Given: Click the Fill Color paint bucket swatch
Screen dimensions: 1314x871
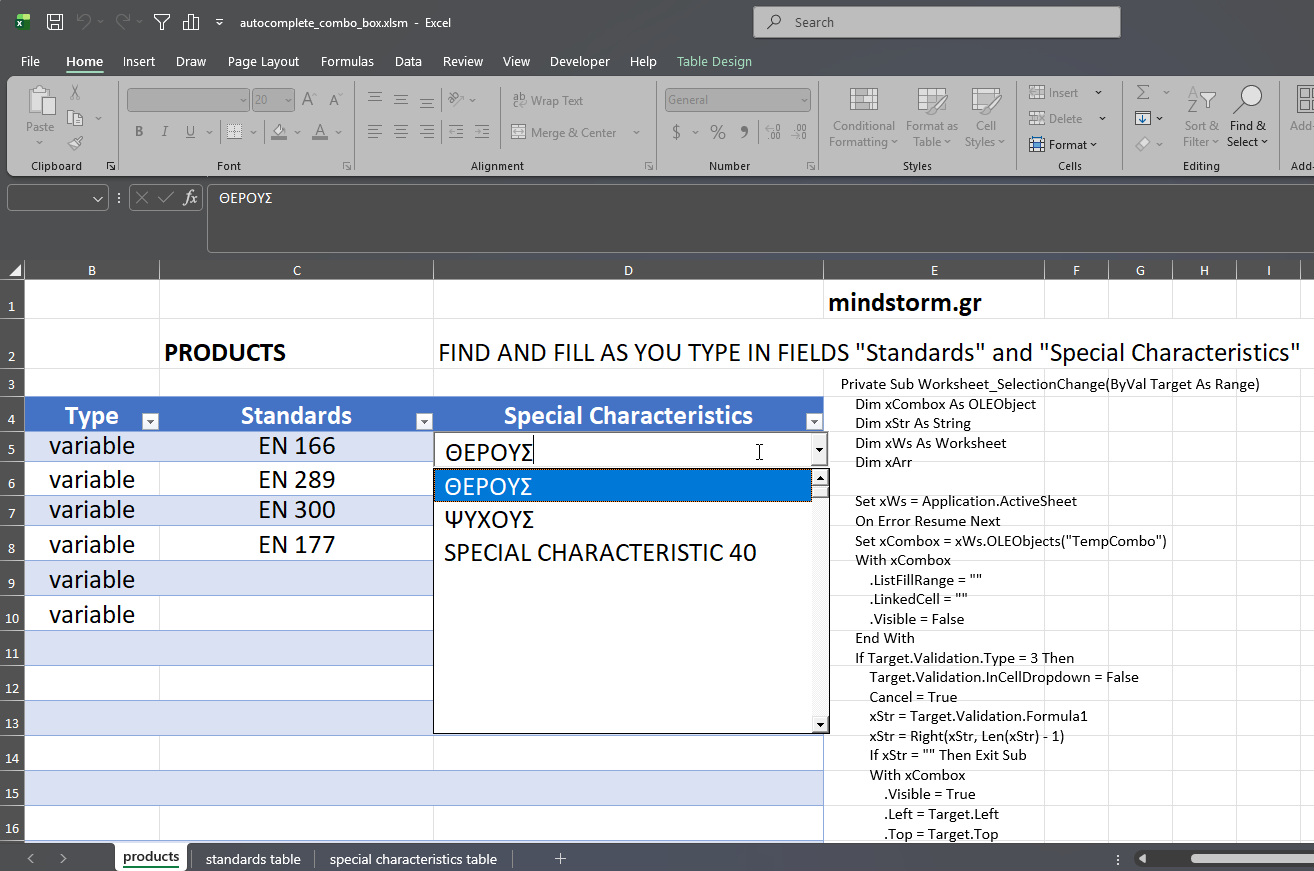Looking at the screenshot, I should (279, 132).
